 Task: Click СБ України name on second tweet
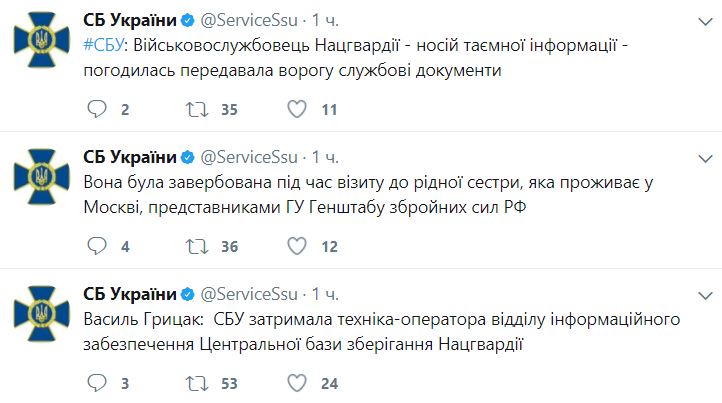click(x=130, y=157)
